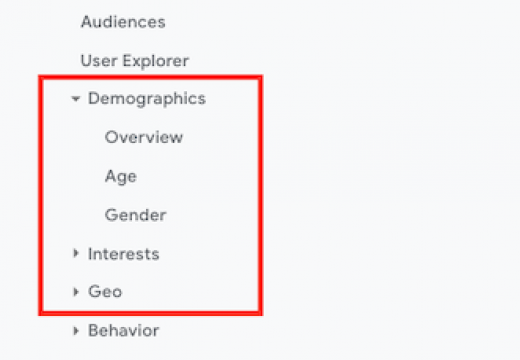Select the Behavior section label
This screenshot has height=360, width=520.
[x=123, y=331]
